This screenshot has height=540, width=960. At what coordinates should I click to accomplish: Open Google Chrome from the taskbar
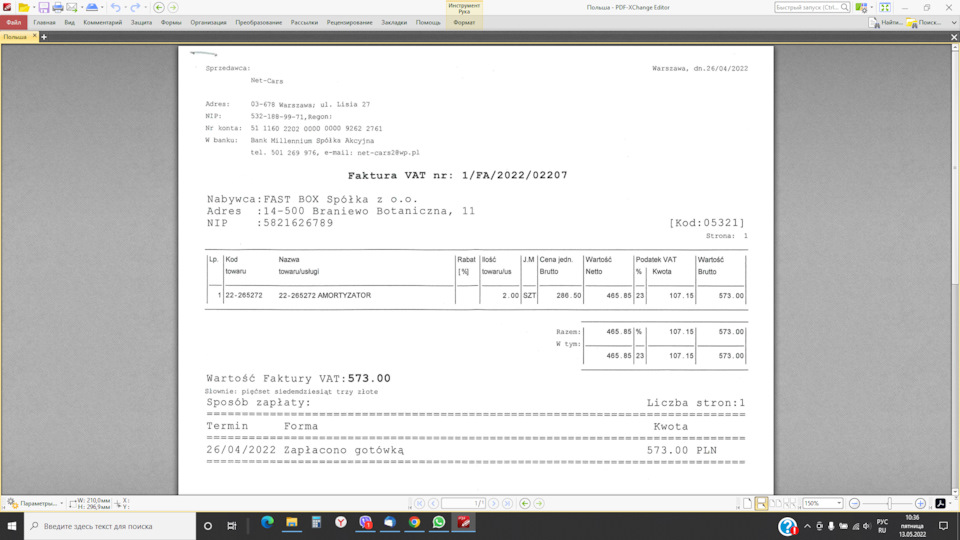pyautogui.click(x=414, y=523)
